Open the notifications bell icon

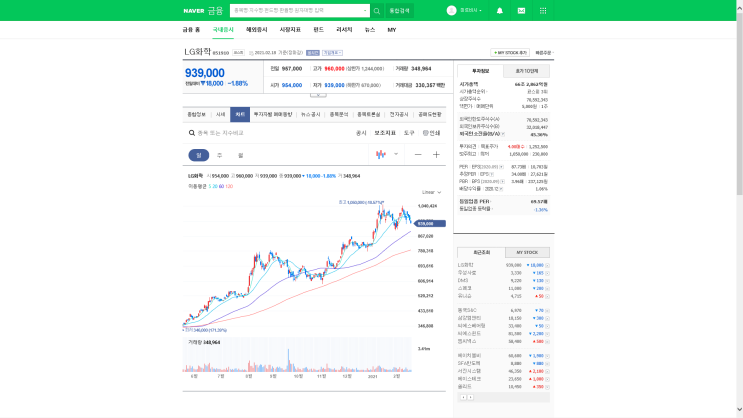tap(499, 10)
